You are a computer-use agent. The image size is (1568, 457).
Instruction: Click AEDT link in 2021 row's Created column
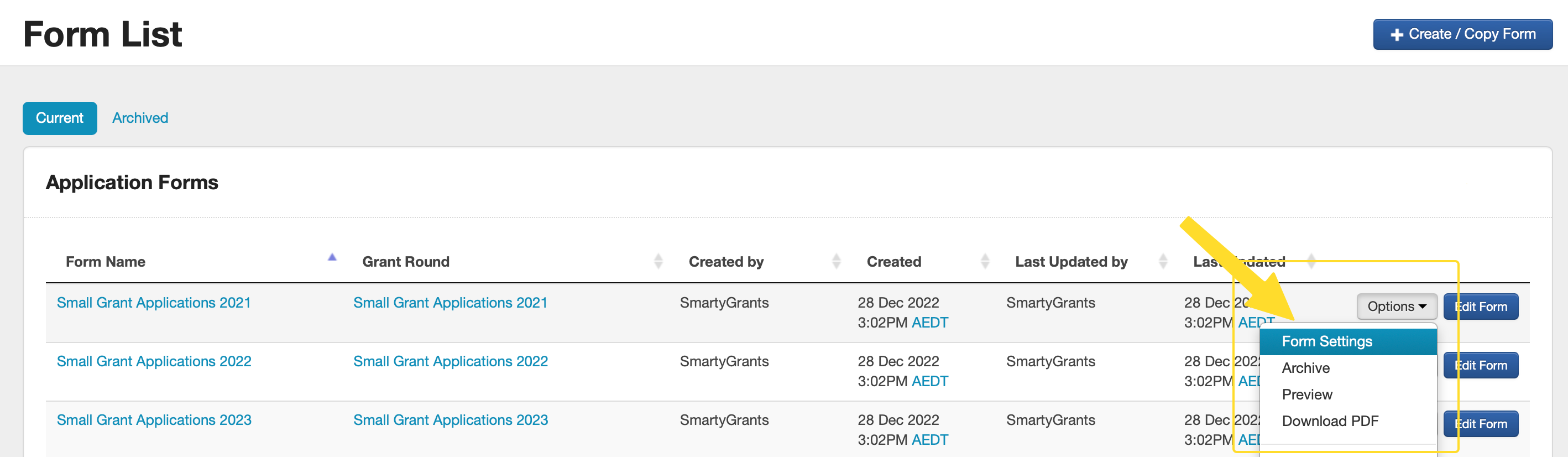[929, 323]
